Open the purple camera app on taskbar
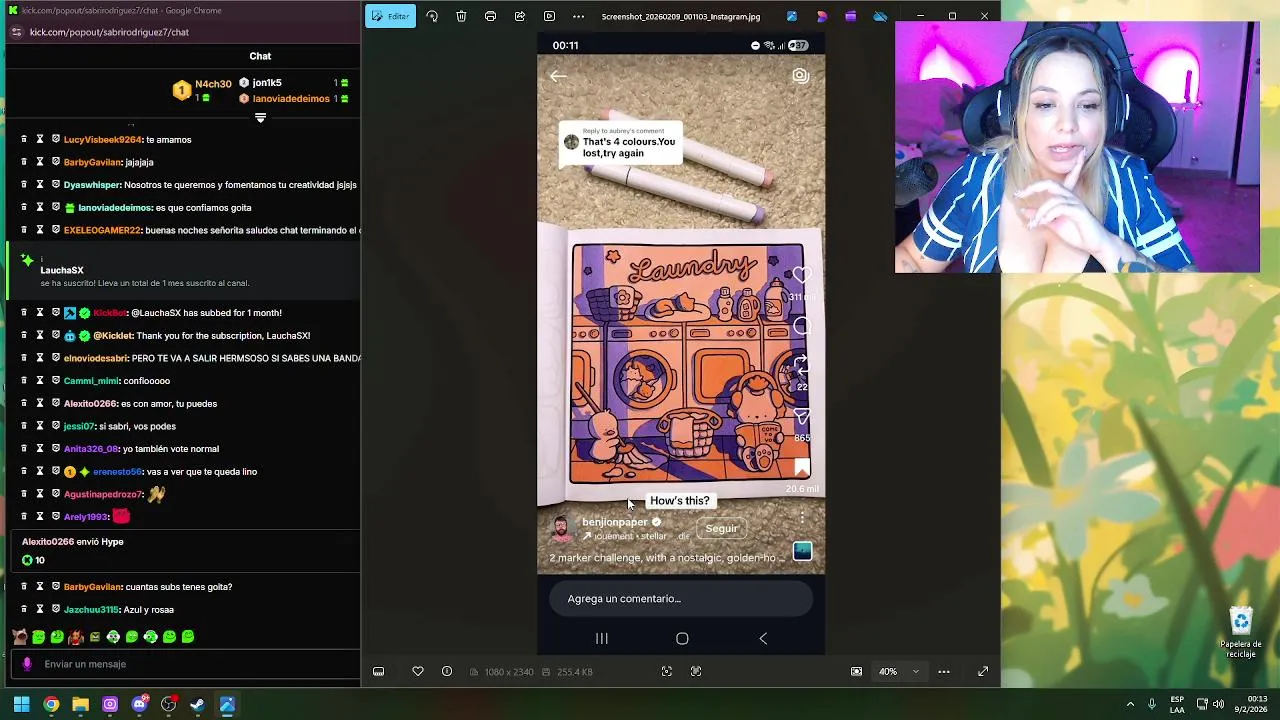The width and height of the screenshot is (1280, 720). pos(110,705)
